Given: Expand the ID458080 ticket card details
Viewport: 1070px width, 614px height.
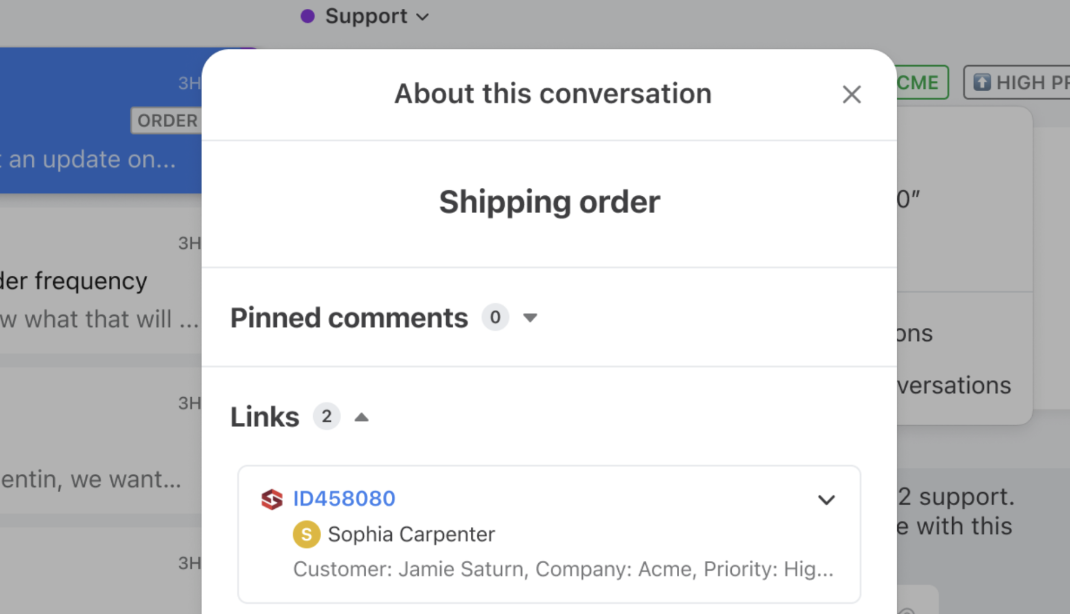Looking at the screenshot, I should click(826, 499).
